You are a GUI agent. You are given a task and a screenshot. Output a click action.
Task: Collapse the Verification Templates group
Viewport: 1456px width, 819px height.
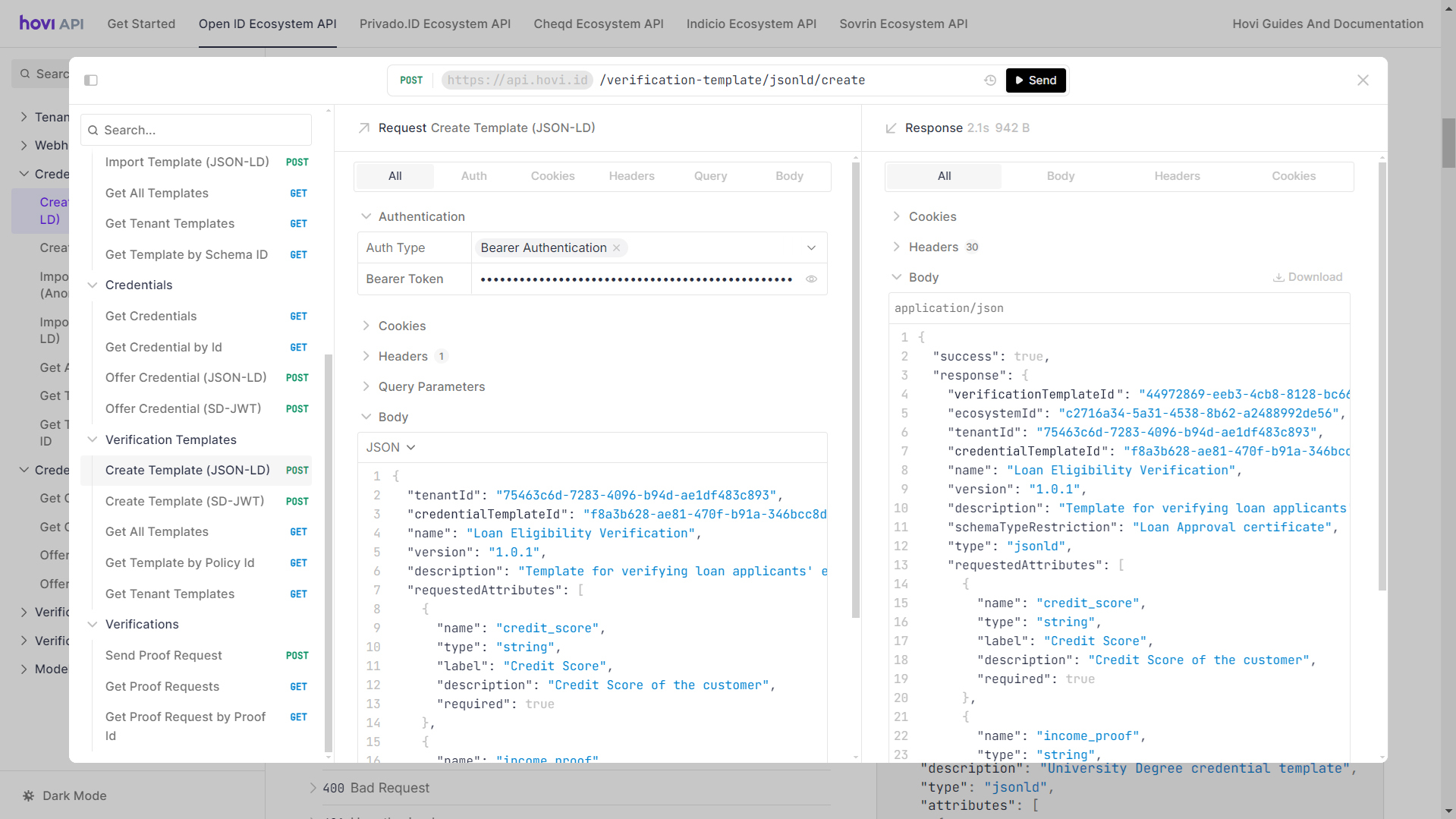[93, 439]
